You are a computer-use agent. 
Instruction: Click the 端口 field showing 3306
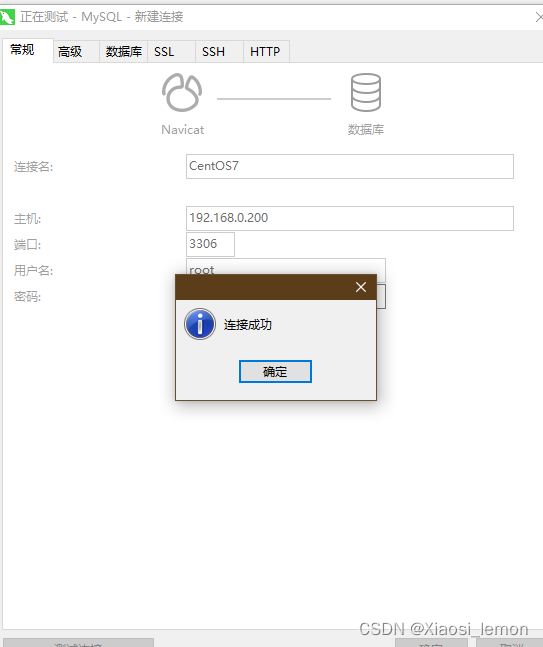coord(210,244)
